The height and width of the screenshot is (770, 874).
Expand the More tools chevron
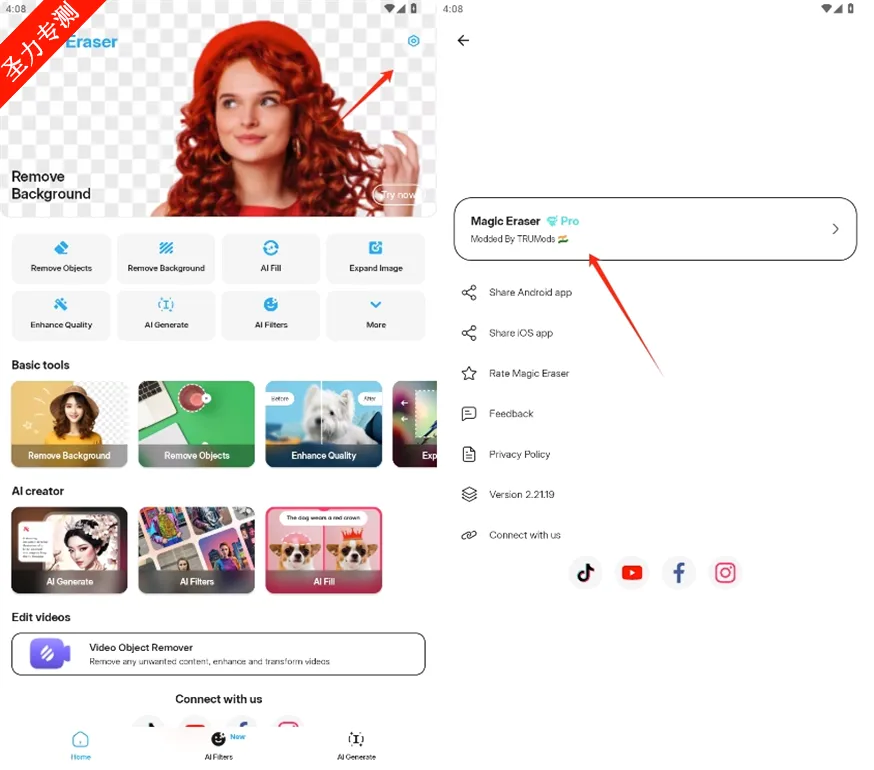tap(376, 304)
